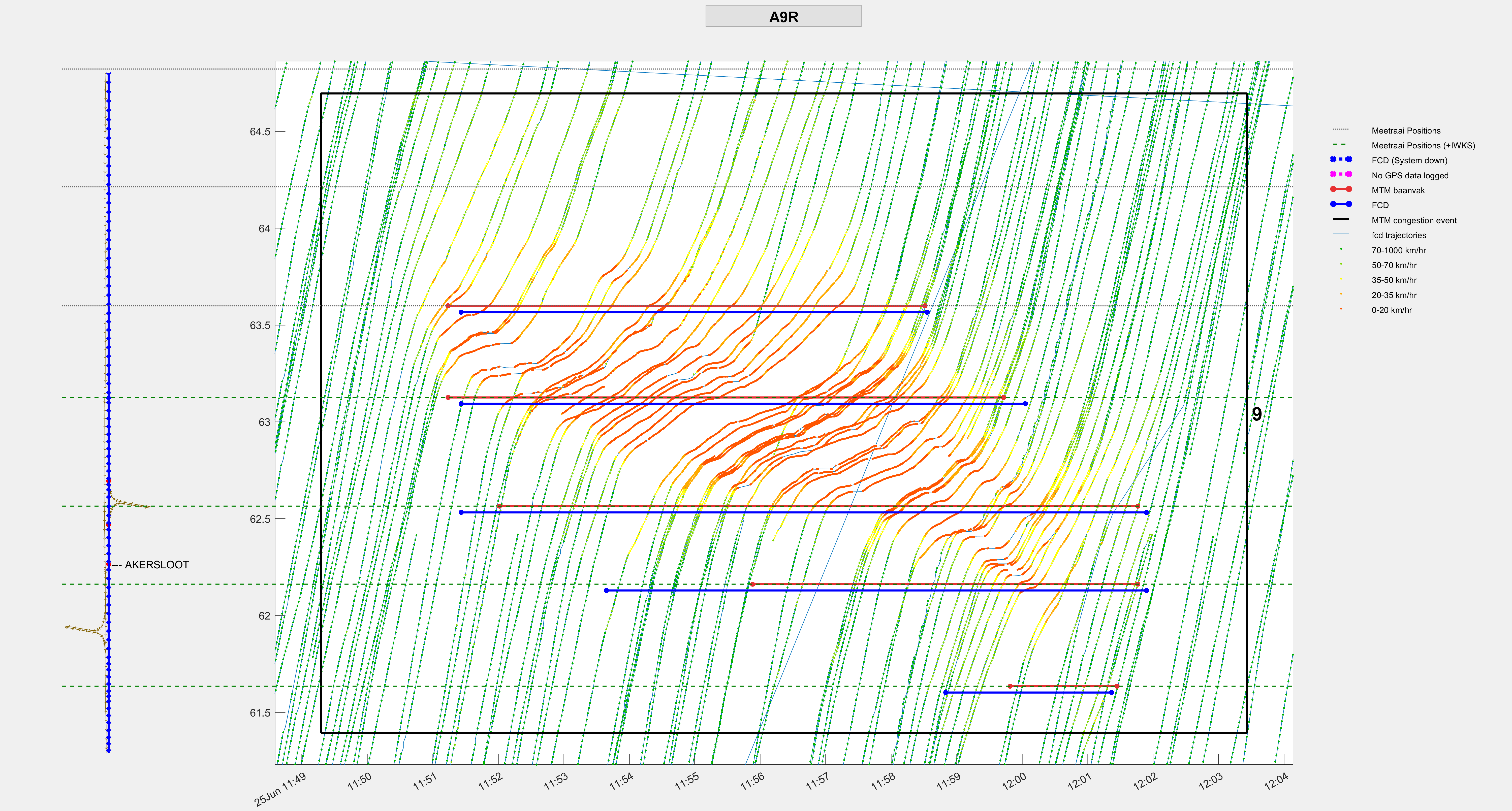
Task: Click the AKERSLOOT label on the road map
Action: coord(157,565)
